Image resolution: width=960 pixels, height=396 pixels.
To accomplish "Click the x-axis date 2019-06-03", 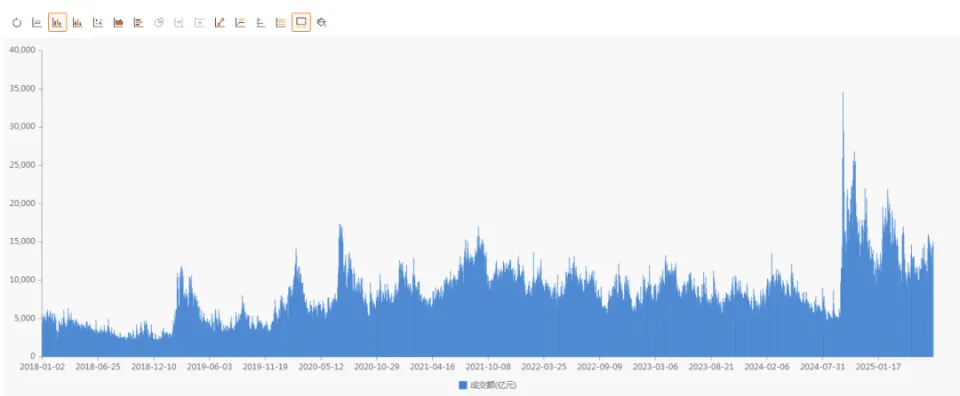I will point(209,367).
